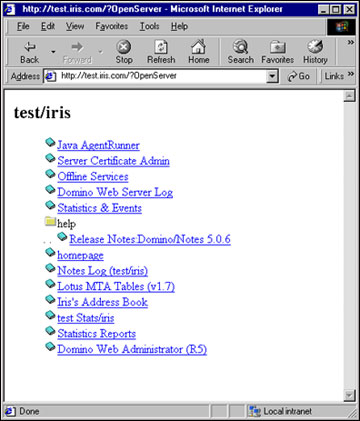Click database icon beside Java AgentRunner

[x=50, y=142]
